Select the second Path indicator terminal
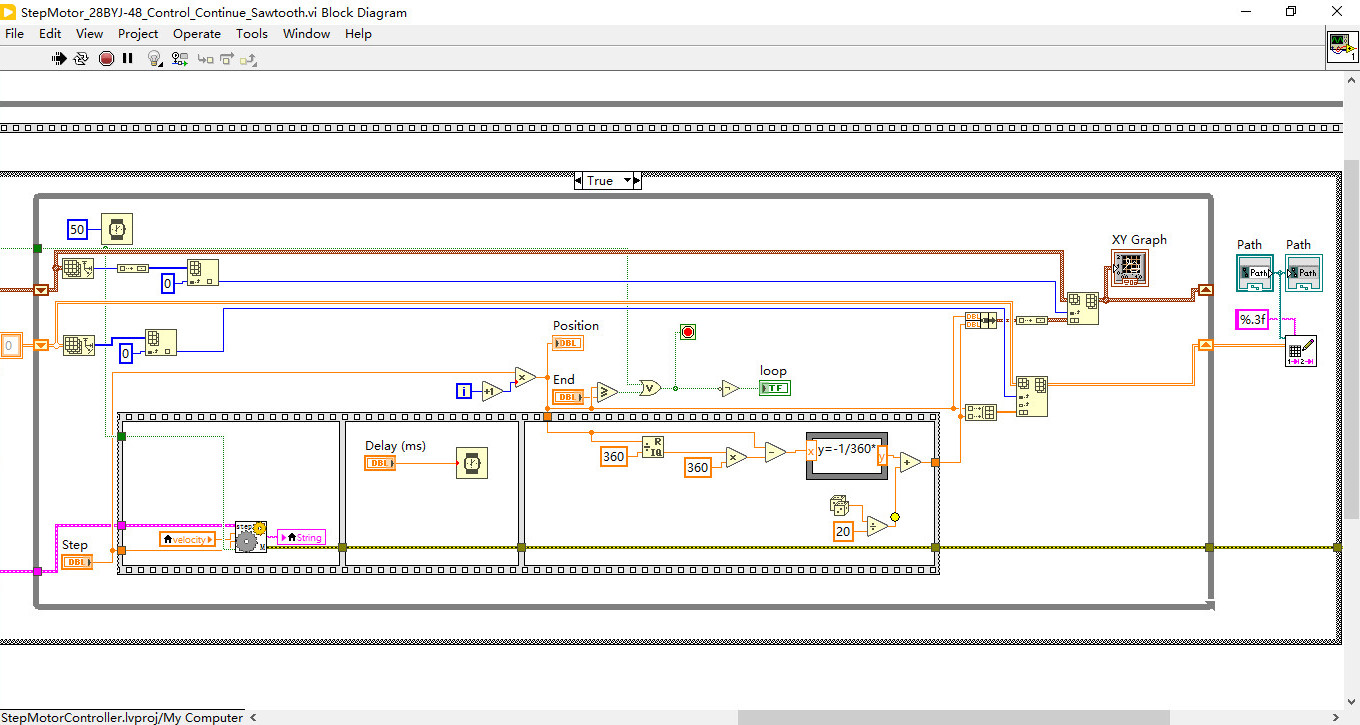1360x725 pixels. pos(1303,272)
